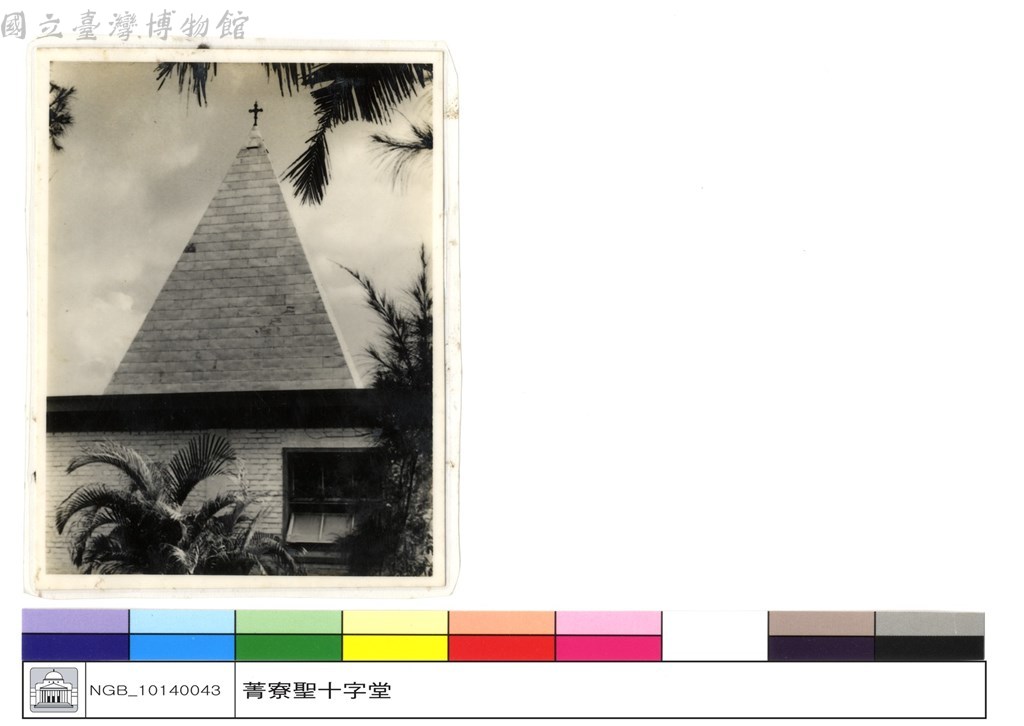Screen dimensions: 1024x726
Task: Click the caption 菁寮聖十字堂
Action: click(x=317, y=690)
